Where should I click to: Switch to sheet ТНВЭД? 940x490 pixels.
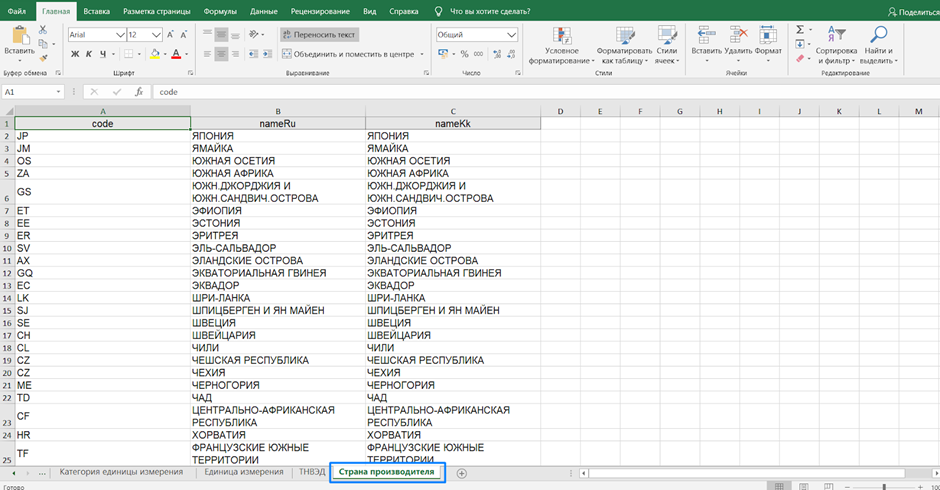[x=312, y=472]
